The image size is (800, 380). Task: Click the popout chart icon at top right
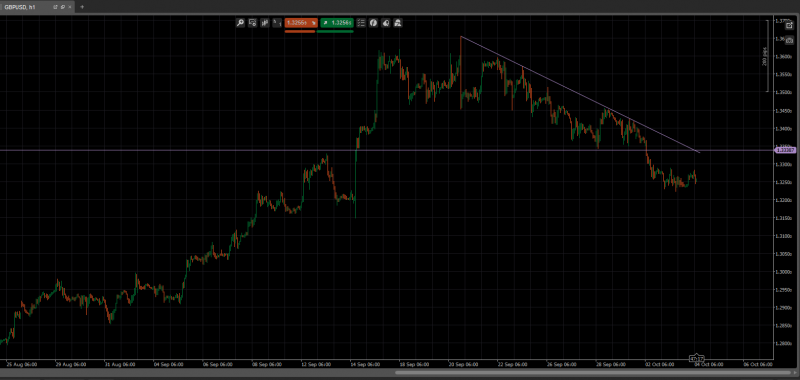tap(789, 25)
